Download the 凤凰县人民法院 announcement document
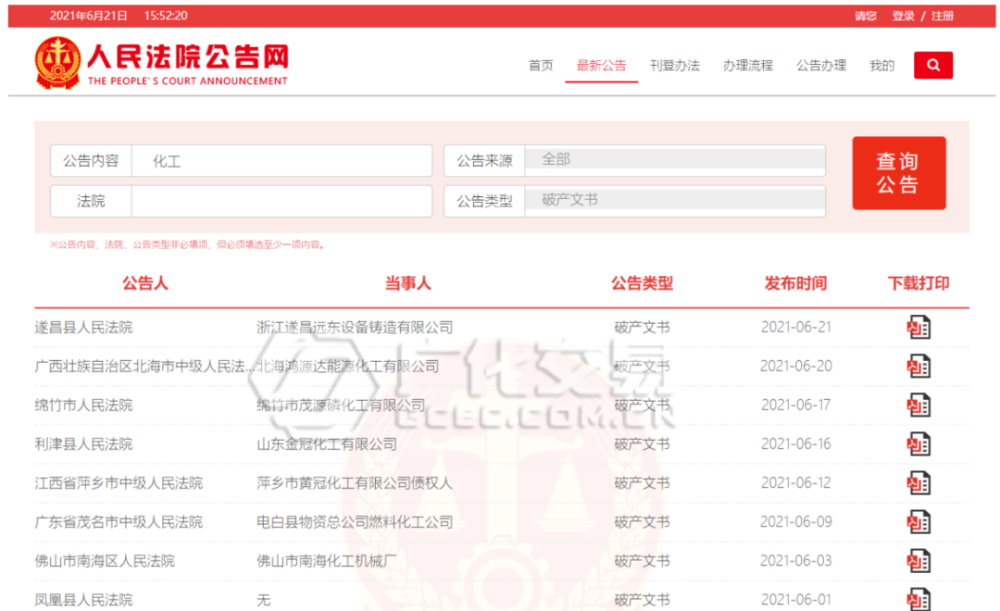This screenshot has width=1000, height=611. pos(918,599)
